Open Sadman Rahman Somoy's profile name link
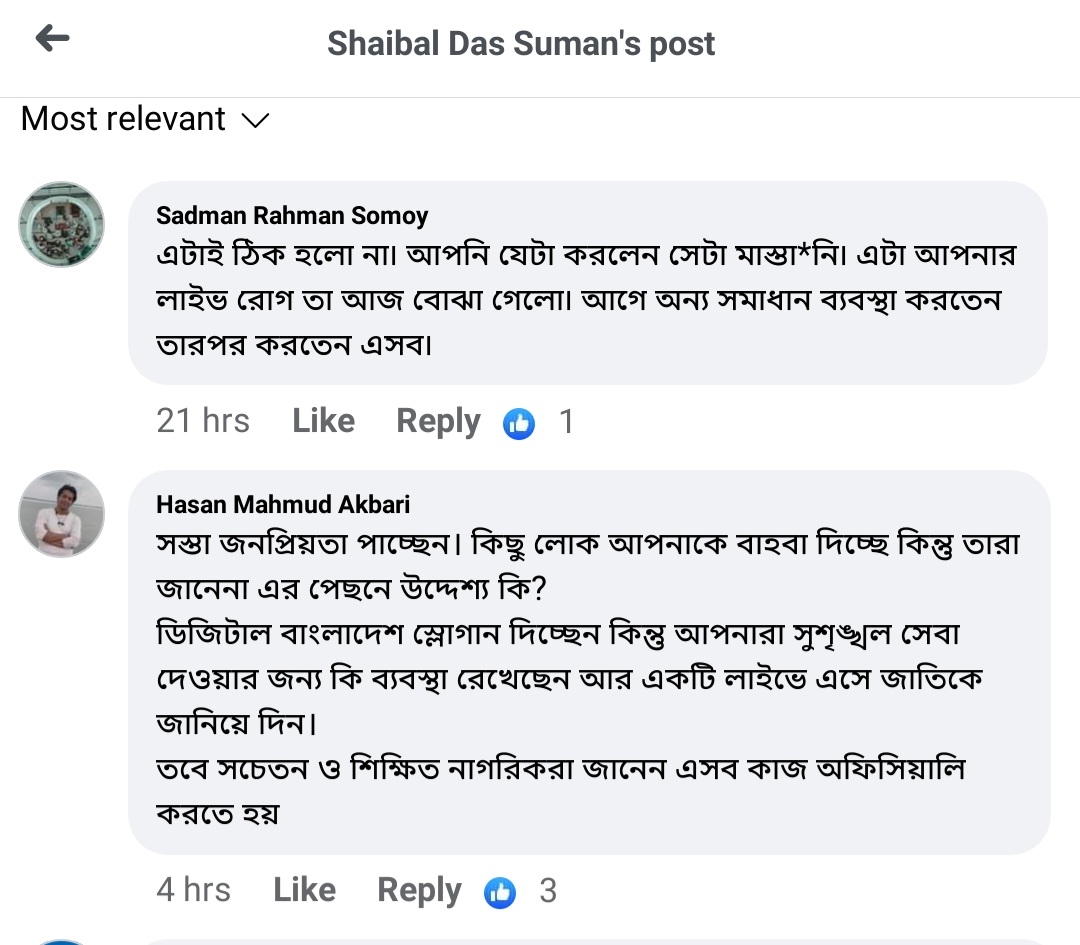 [292, 215]
